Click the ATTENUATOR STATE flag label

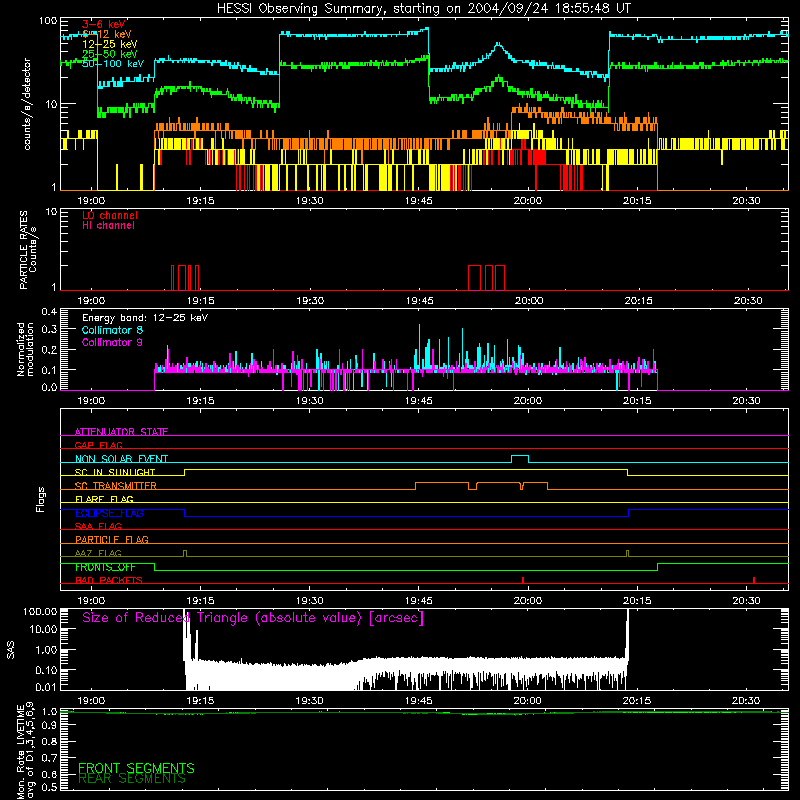121,432
